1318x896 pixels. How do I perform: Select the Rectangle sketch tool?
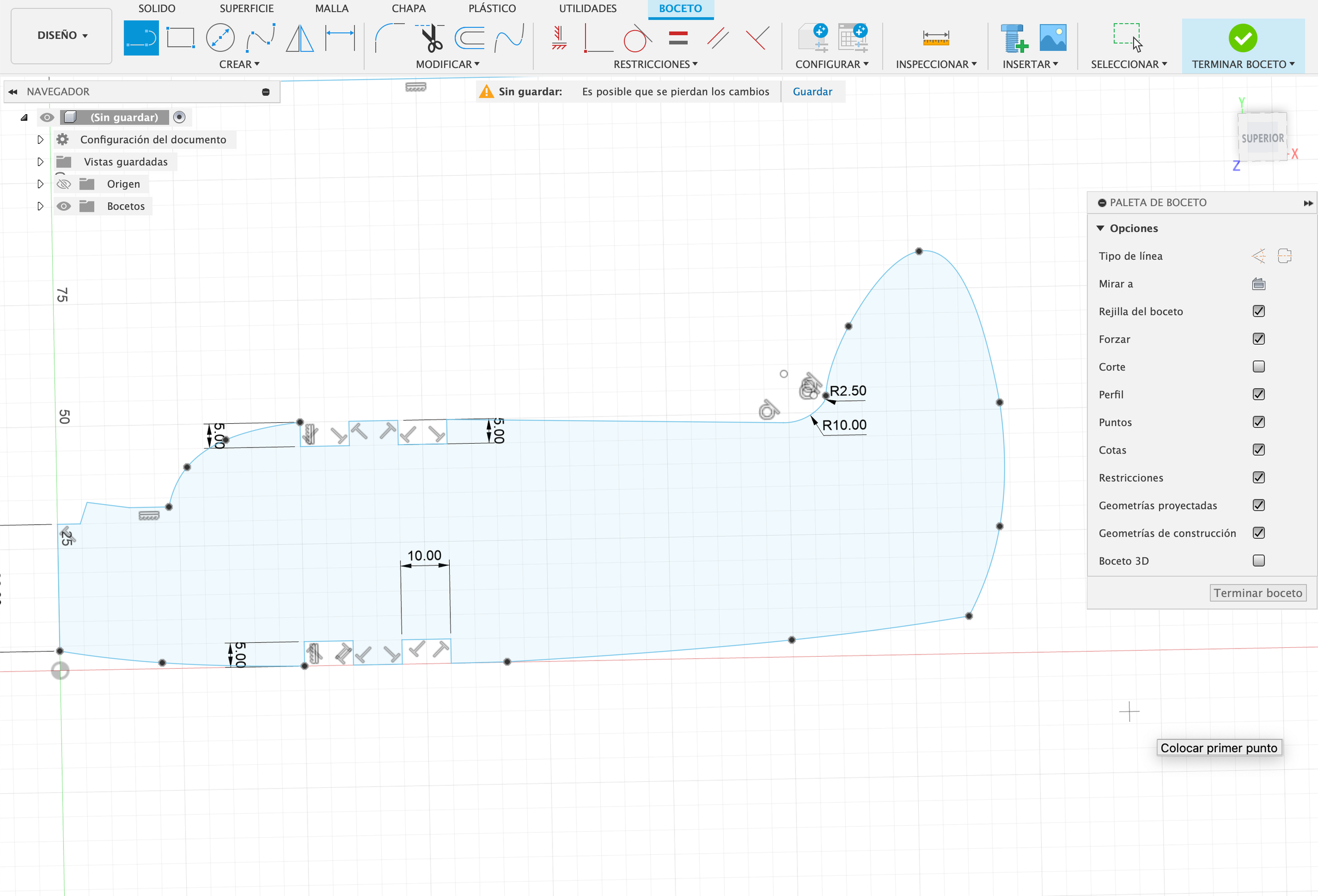pos(180,38)
